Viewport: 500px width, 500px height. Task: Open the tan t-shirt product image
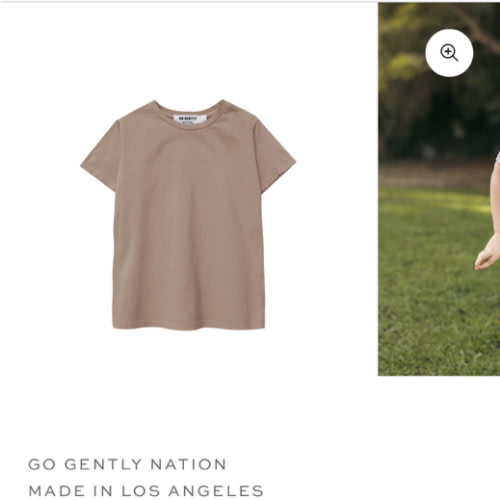[188, 215]
